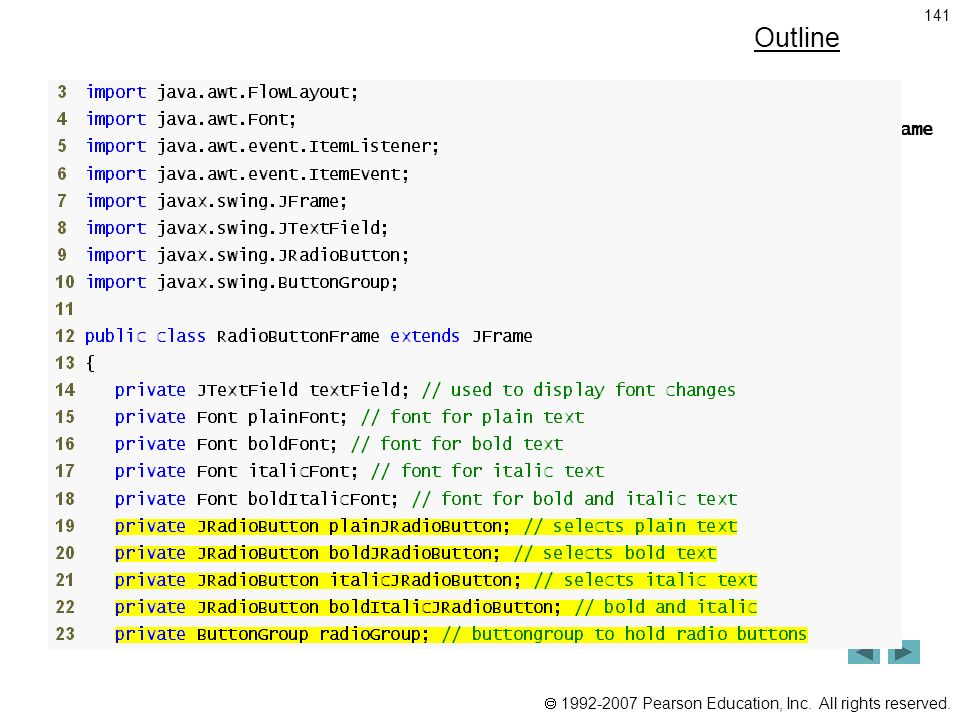960x720 pixels.
Task: Open the underlined Outline heading
Action: 797,38
